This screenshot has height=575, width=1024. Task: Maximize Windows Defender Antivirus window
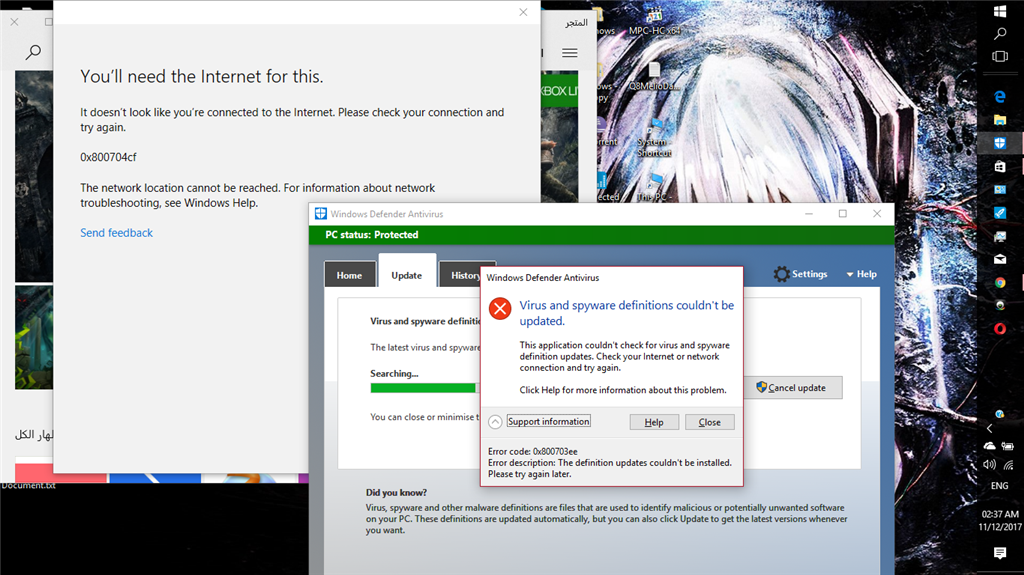842,214
